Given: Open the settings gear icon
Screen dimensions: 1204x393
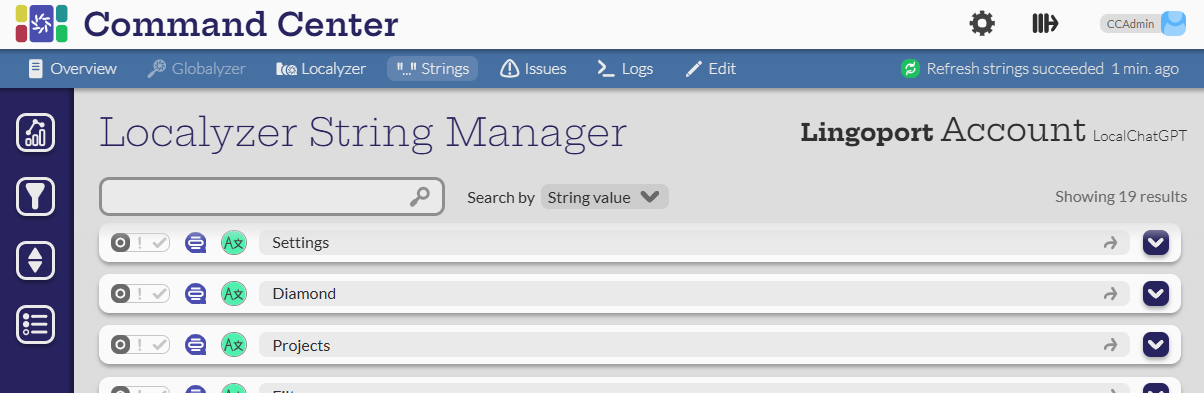Looking at the screenshot, I should [x=983, y=23].
